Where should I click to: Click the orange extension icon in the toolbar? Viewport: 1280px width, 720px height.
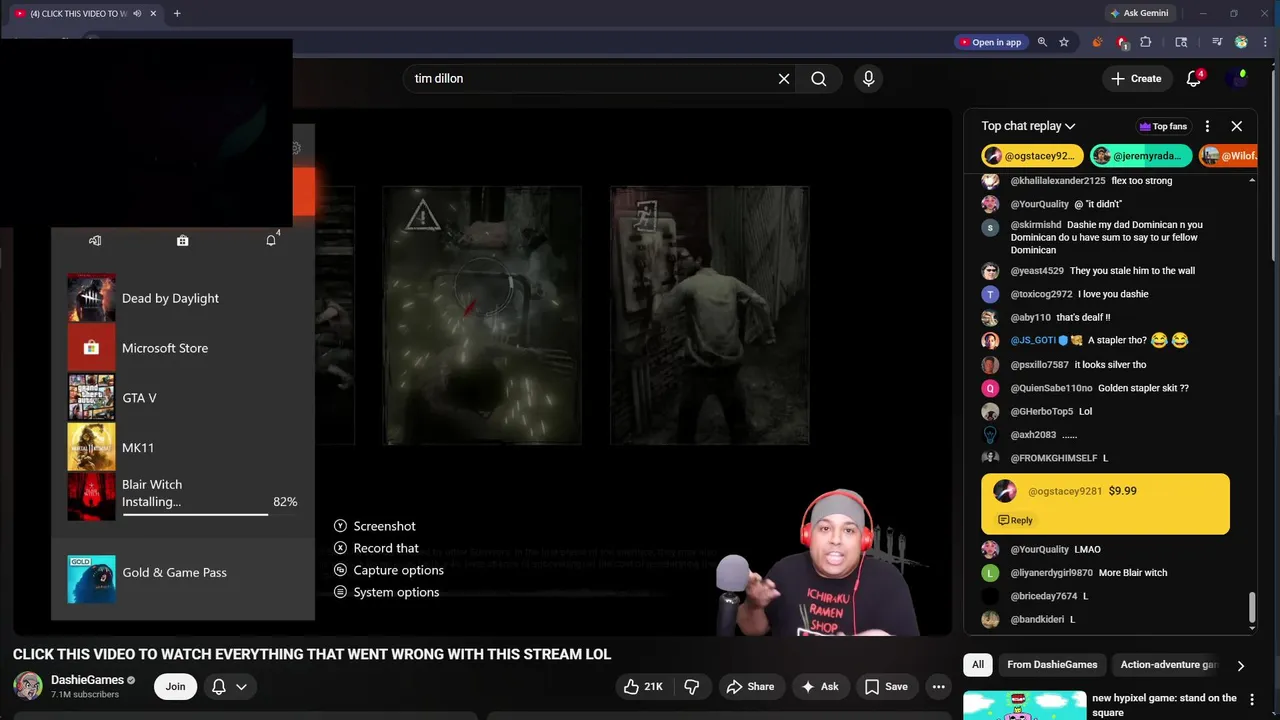coord(1097,42)
